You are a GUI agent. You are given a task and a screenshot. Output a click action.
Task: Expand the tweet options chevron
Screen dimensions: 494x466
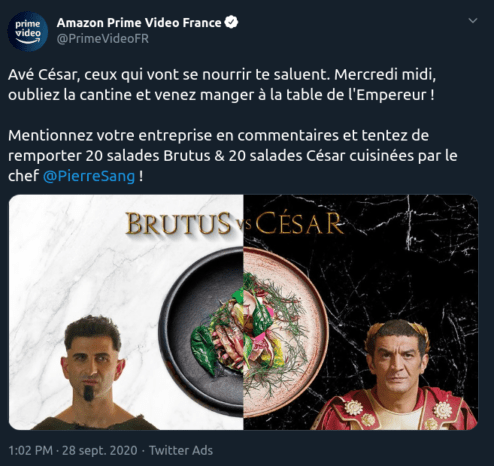(x=473, y=21)
